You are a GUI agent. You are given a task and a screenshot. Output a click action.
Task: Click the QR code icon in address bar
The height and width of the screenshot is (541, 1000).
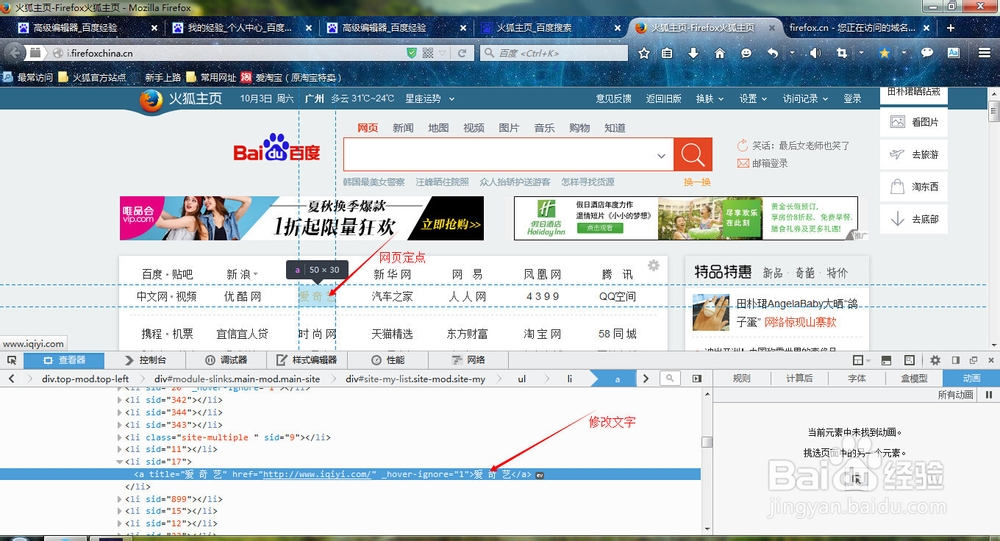428,53
